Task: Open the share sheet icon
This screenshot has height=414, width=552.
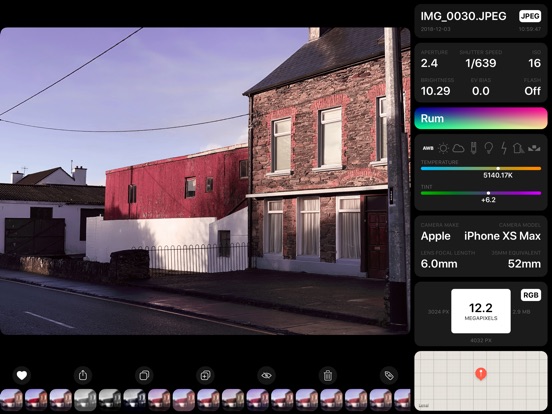Action: tap(83, 375)
